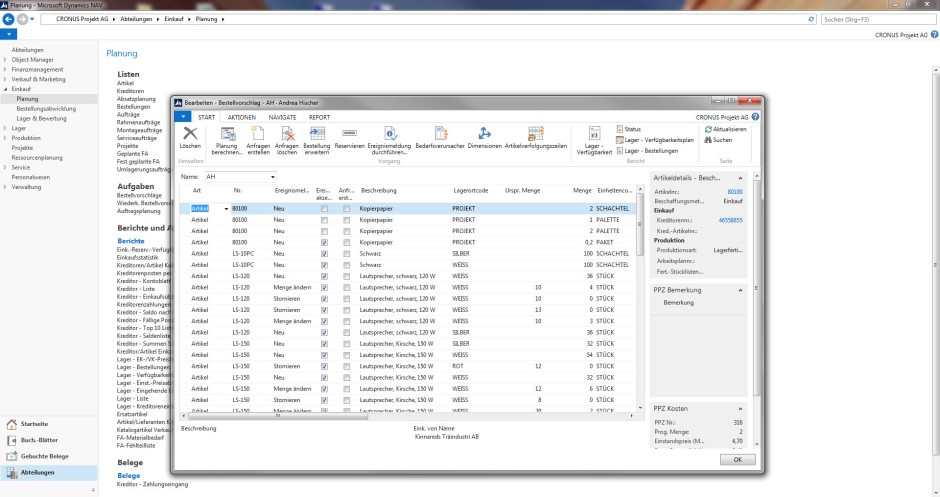Run Planung berechnen from the ribbon

click(x=227, y=134)
